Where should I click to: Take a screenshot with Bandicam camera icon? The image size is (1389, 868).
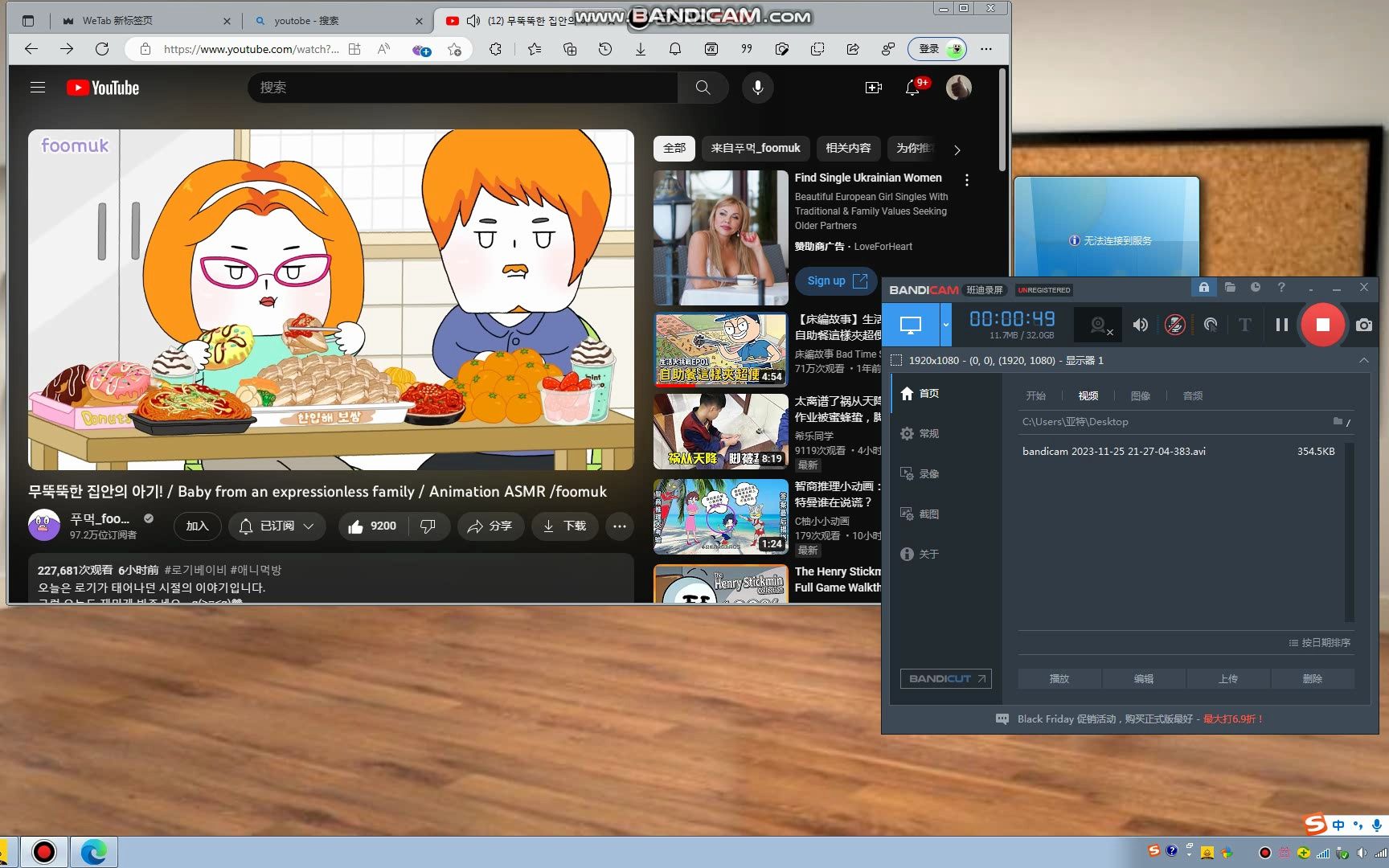pos(1363,325)
